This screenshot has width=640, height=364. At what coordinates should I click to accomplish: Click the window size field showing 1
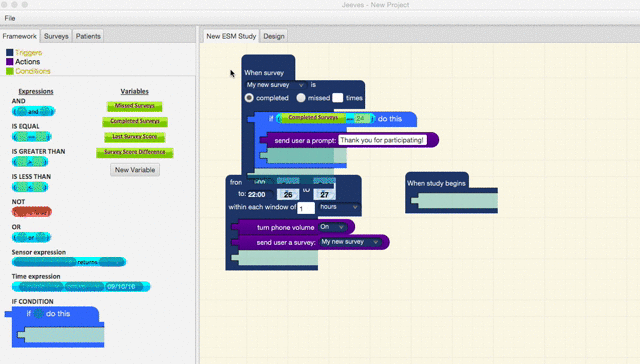306,208
